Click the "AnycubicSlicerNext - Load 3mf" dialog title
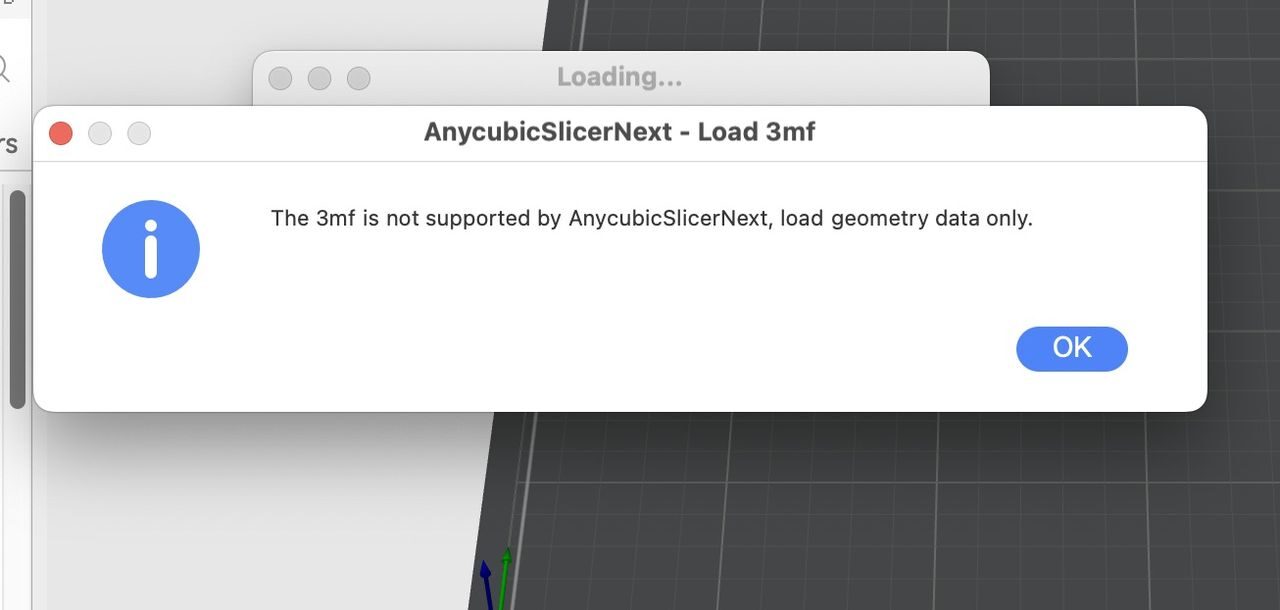The width and height of the screenshot is (1280, 610). pos(619,132)
